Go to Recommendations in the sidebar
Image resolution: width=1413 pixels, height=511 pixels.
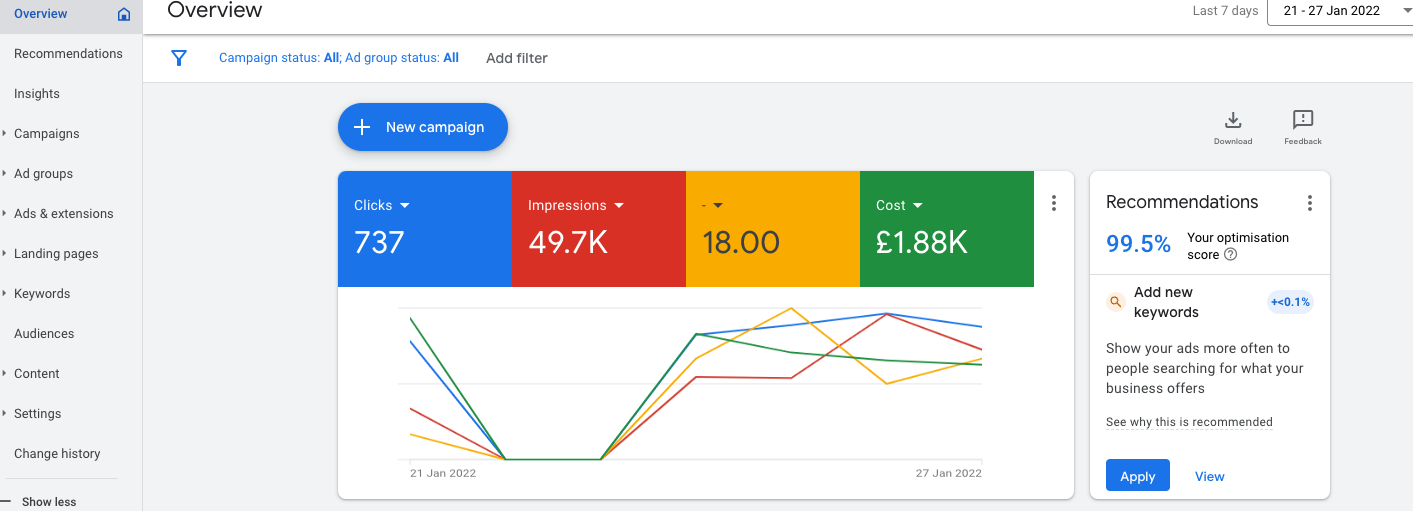point(68,54)
